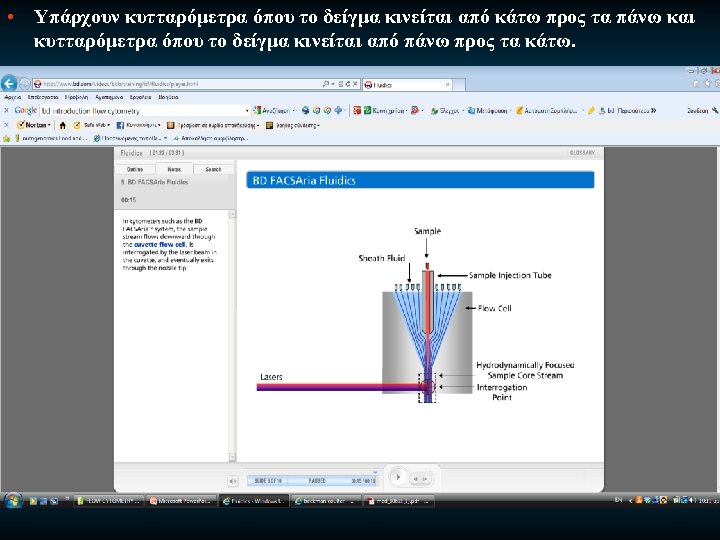Click the notes panel scroll up arrow
This screenshot has height=540, width=720.
point(232,214)
